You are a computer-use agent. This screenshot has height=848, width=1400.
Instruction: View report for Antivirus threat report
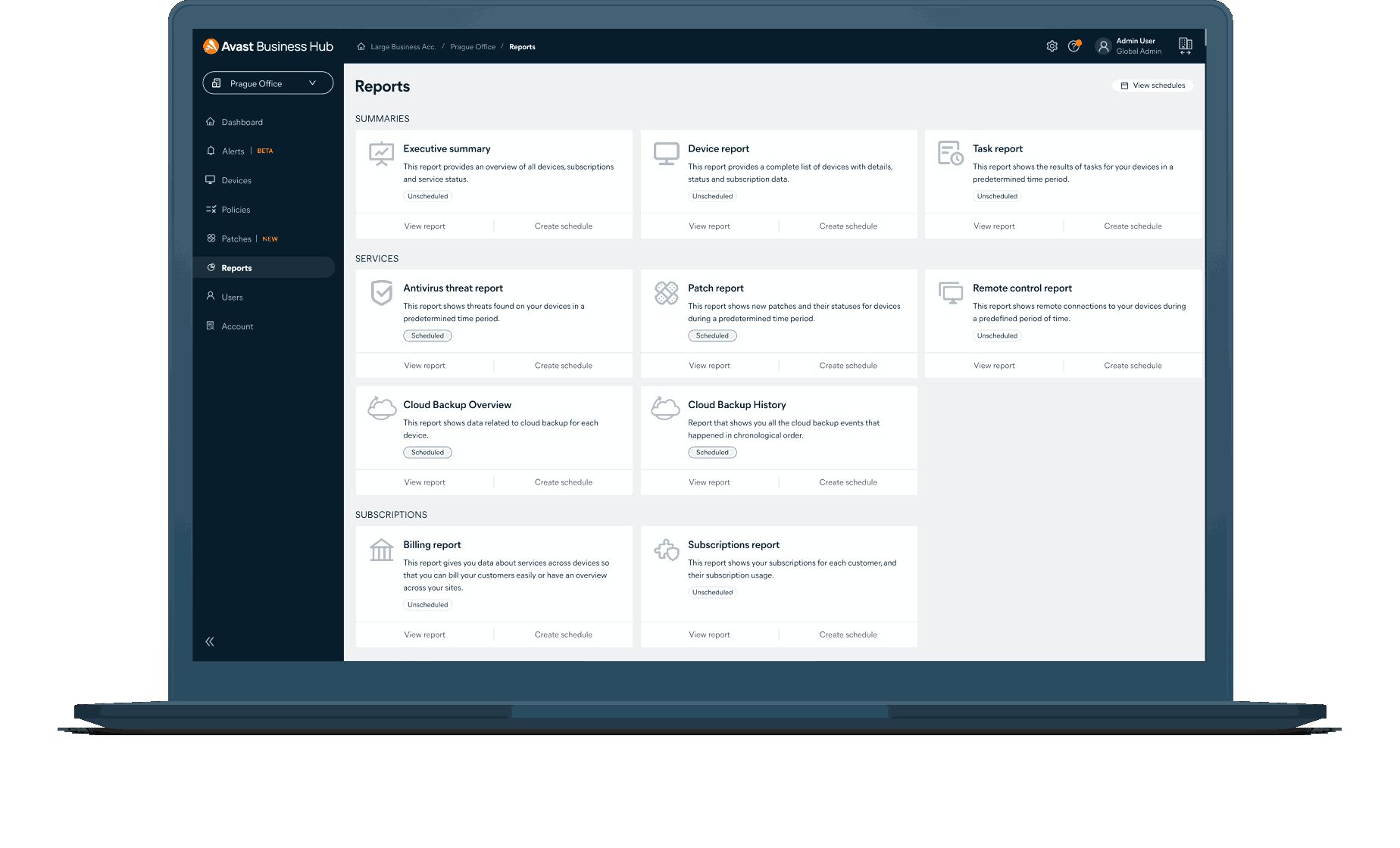click(424, 365)
